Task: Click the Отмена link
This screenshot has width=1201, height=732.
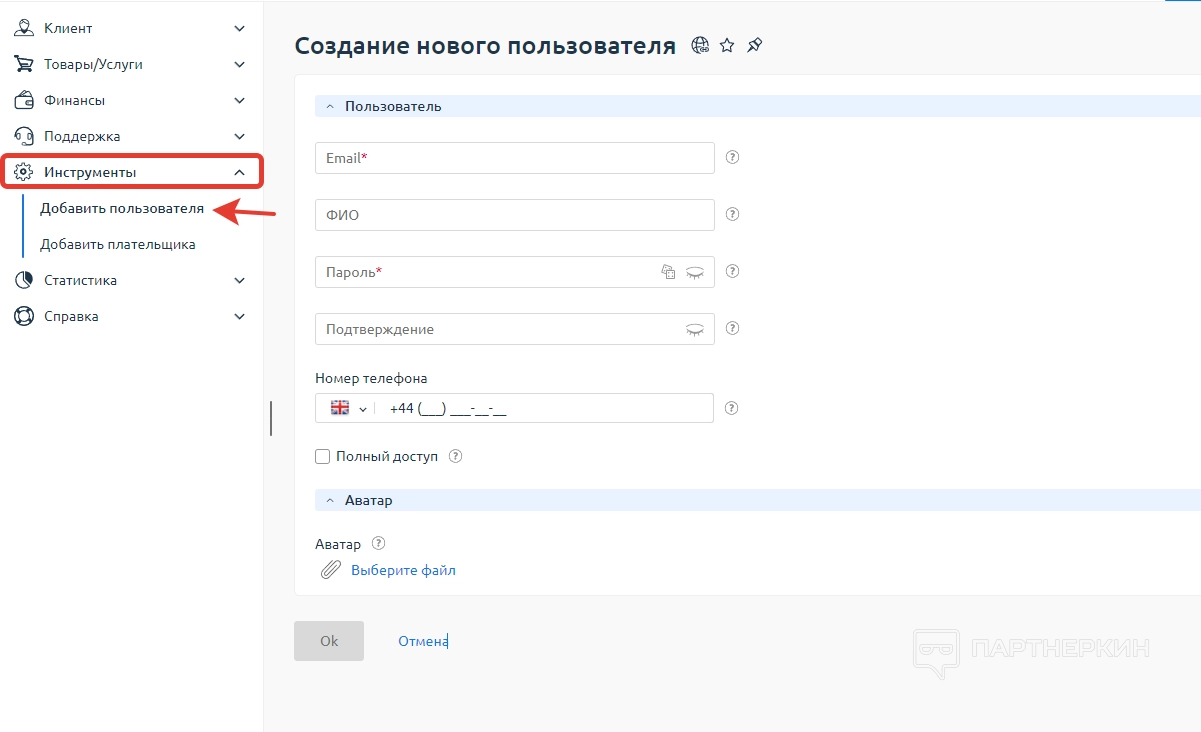Action: pyautogui.click(x=422, y=641)
